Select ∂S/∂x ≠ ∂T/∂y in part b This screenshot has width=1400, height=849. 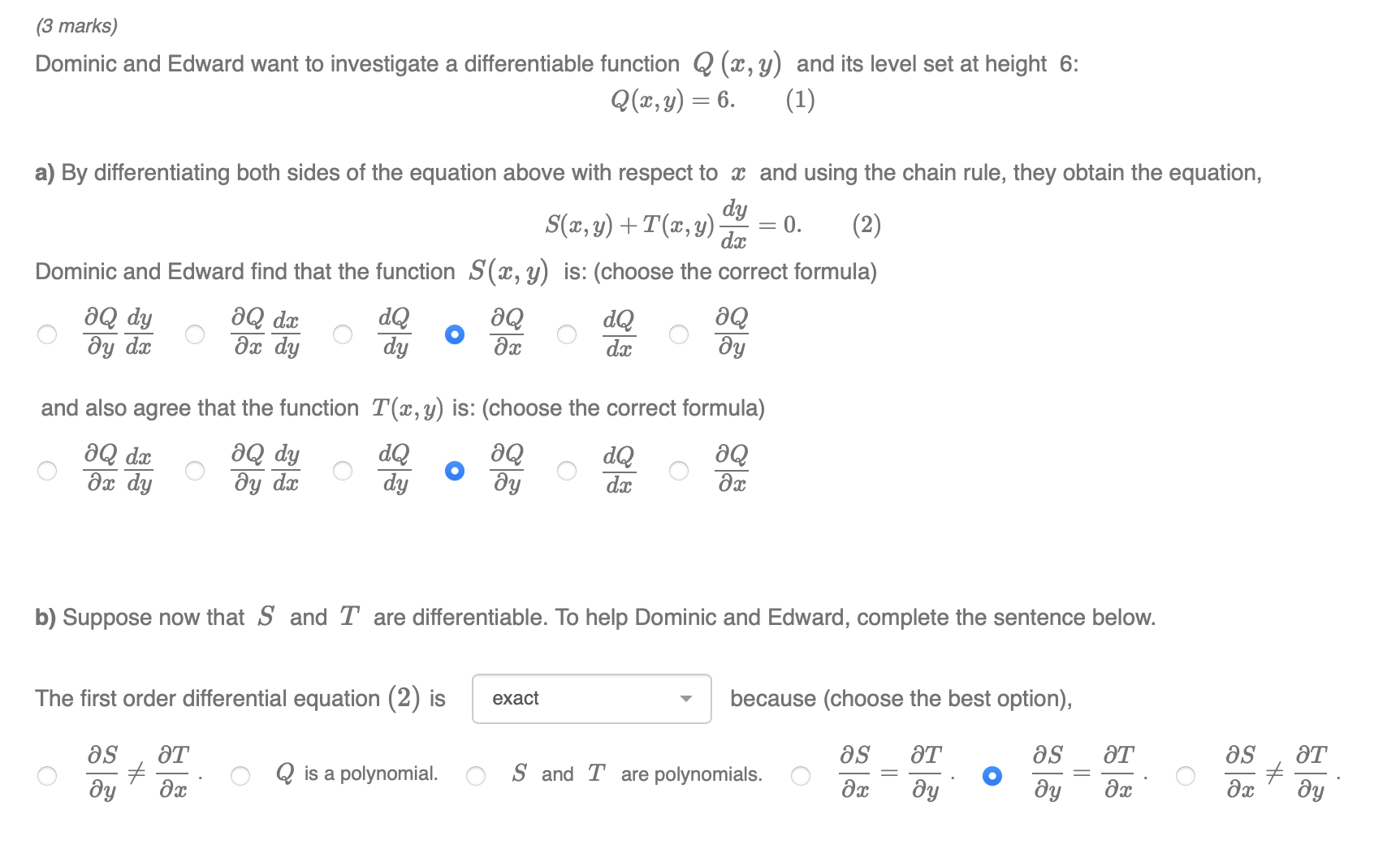point(1185,776)
